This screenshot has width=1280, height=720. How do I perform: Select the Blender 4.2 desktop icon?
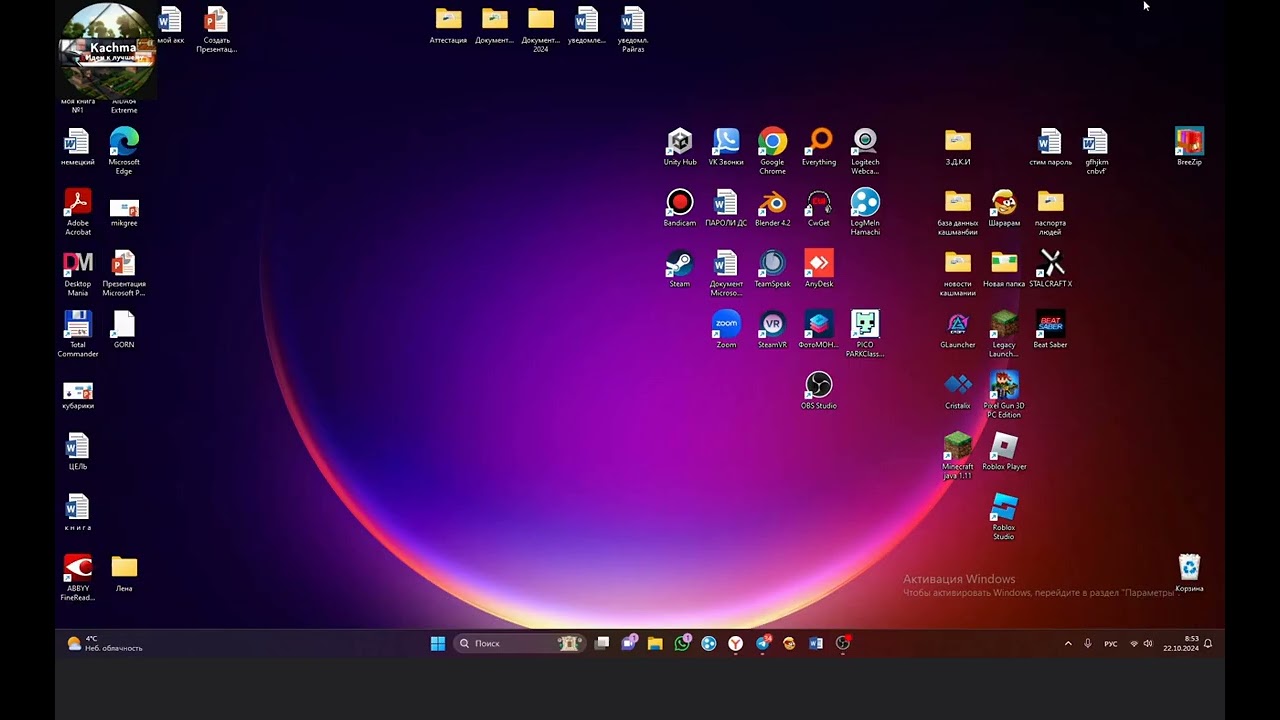[x=772, y=208]
